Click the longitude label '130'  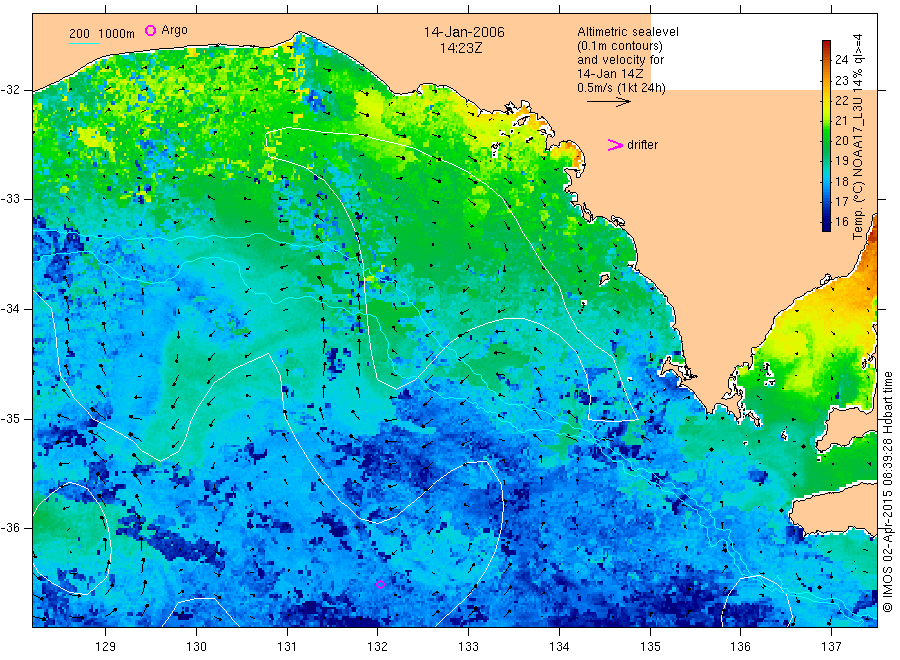tap(196, 646)
